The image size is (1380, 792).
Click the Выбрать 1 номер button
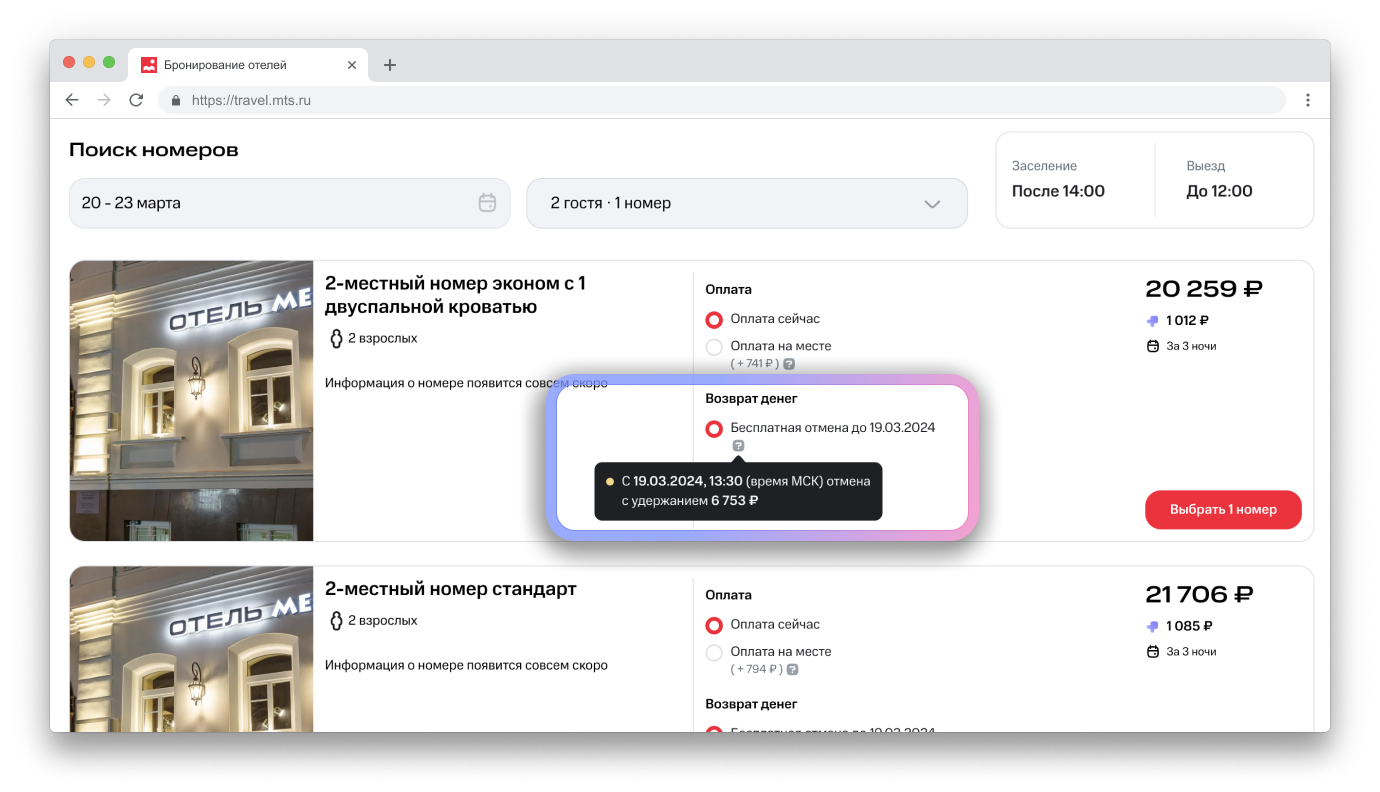tap(1223, 509)
